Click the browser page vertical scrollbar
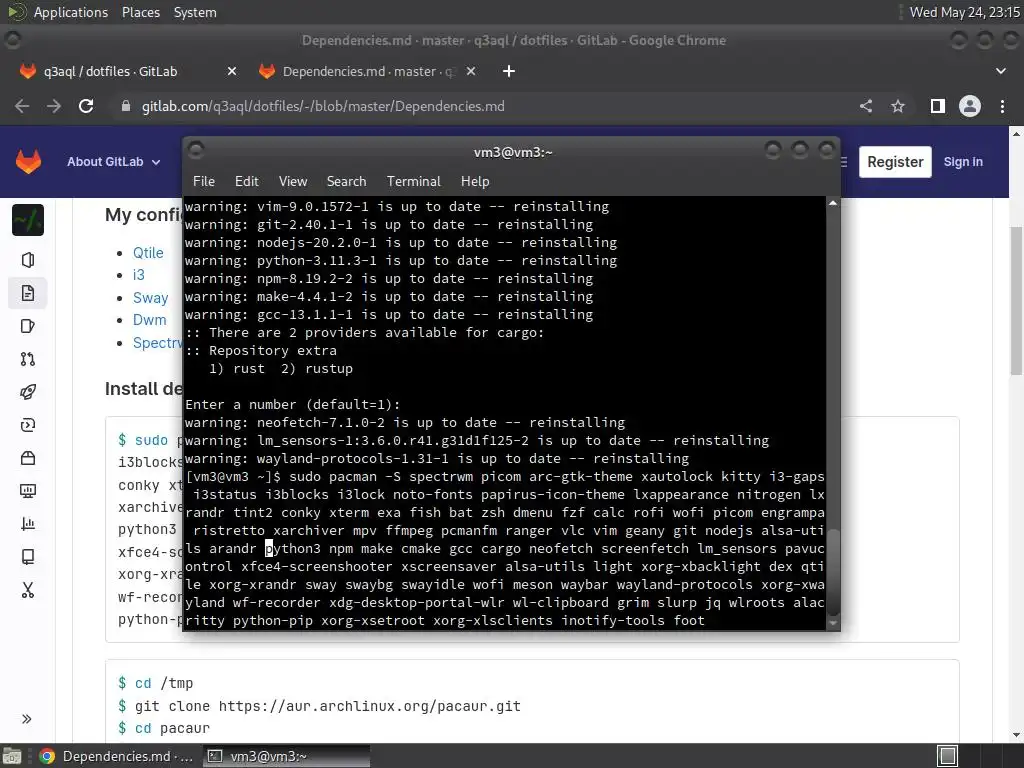This screenshot has width=1024, height=768. point(1016,300)
